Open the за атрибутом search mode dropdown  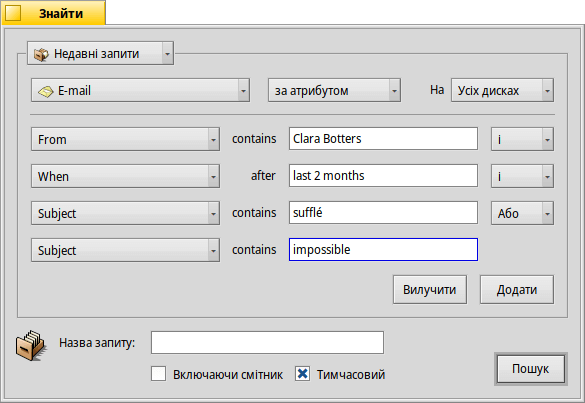coord(334,90)
